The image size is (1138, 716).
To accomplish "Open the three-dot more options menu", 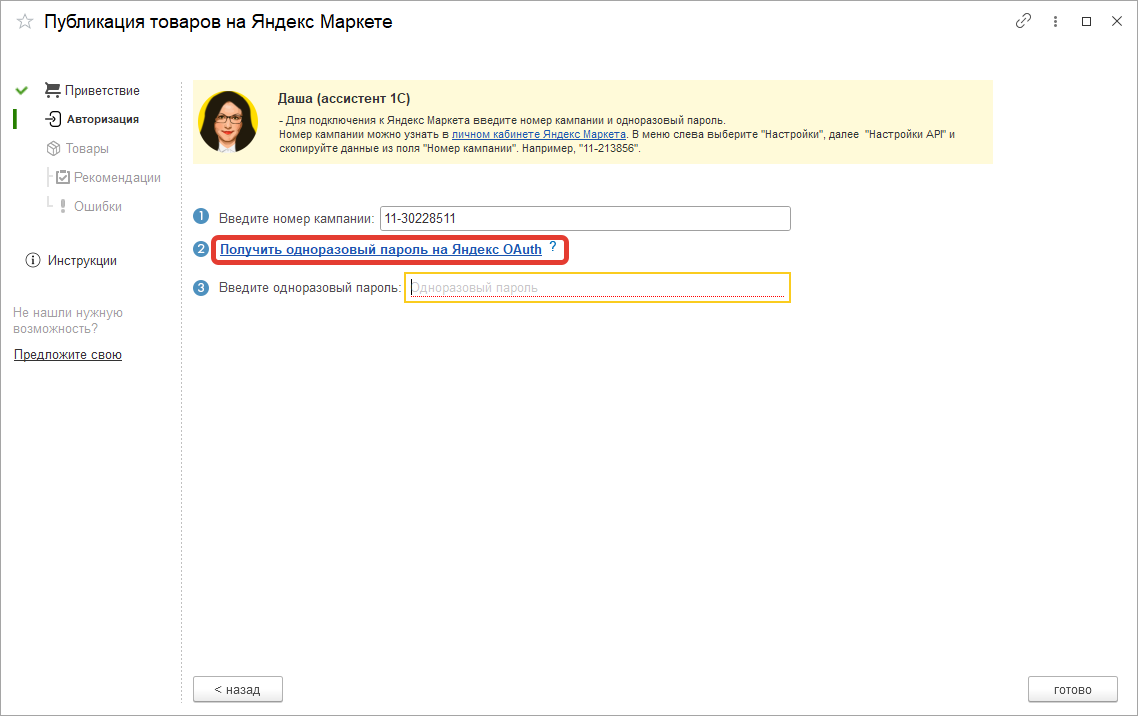I will point(1055,22).
